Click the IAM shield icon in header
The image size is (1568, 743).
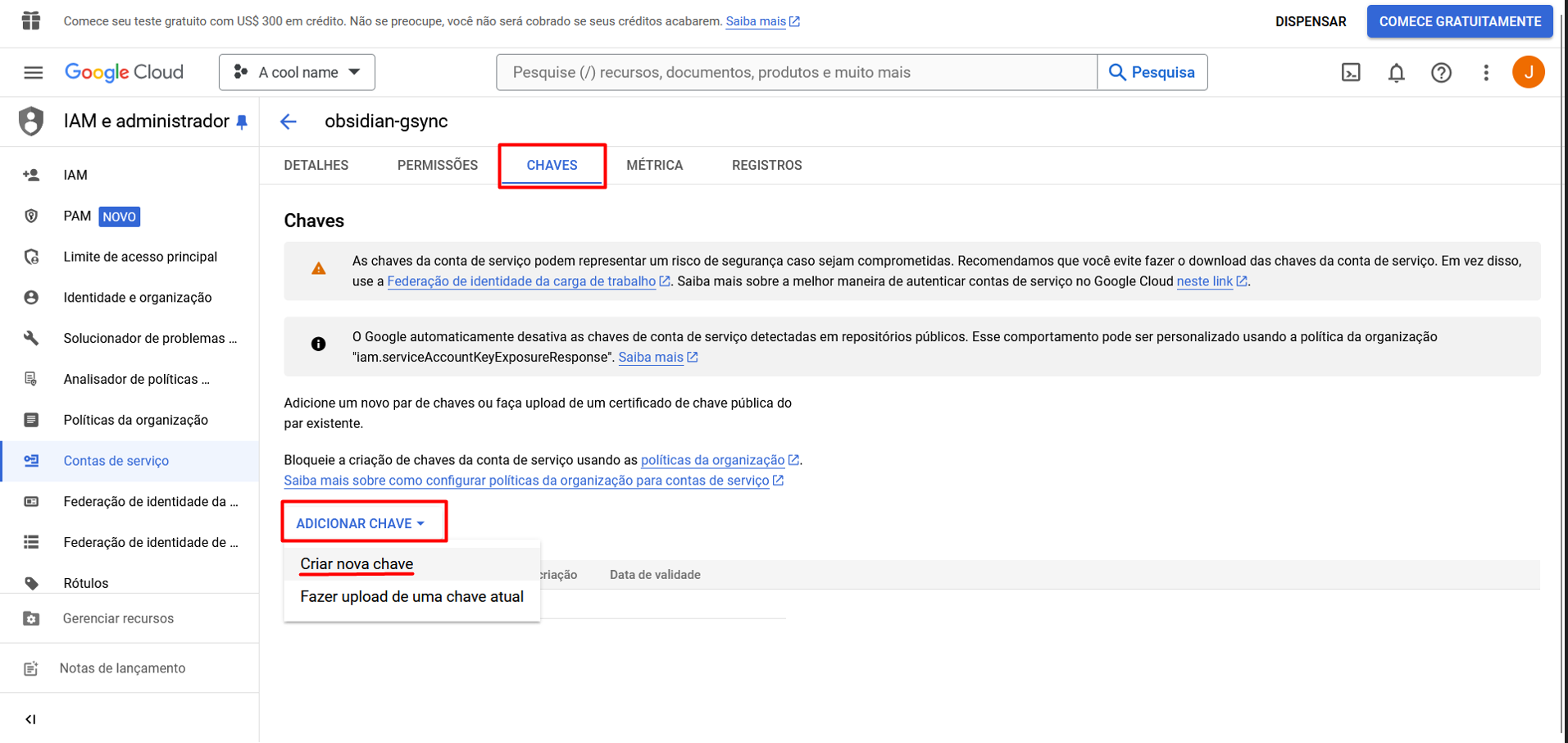coord(31,121)
